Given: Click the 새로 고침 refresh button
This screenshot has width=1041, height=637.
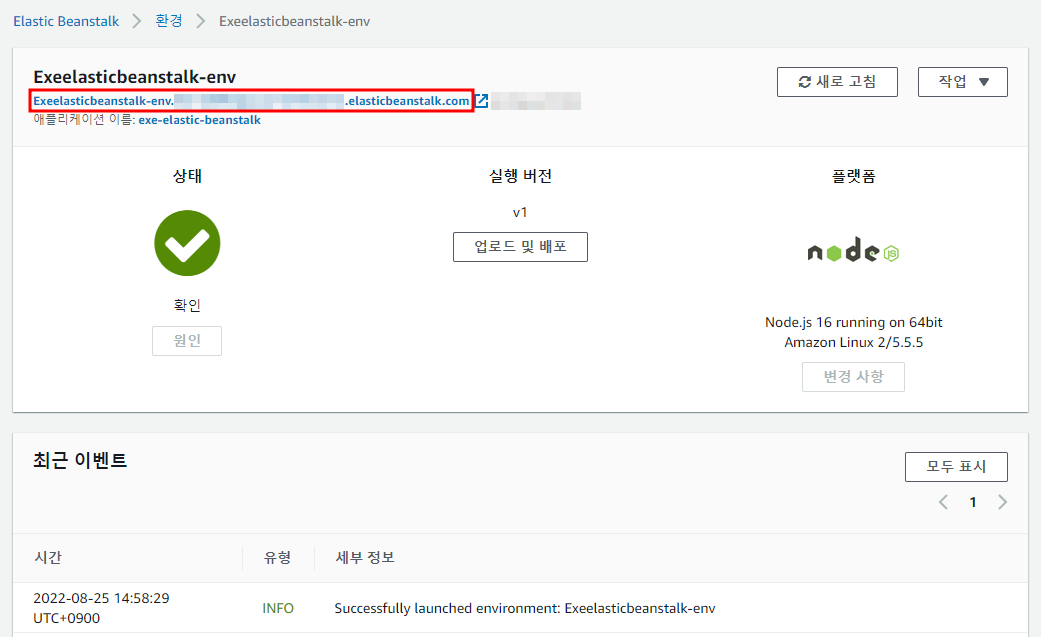Looking at the screenshot, I should (837, 82).
